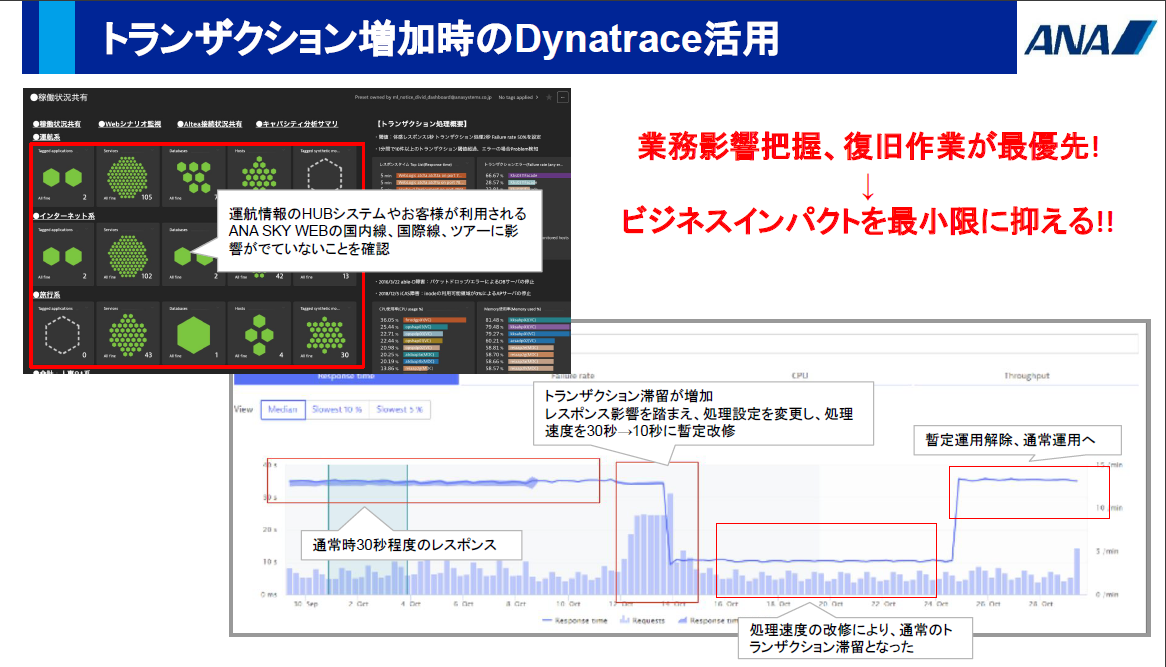Image resolution: width=1166 pixels, height=667 pixels.
Task: Click the 66.67 % failure rate bar row
Action: 528,175
